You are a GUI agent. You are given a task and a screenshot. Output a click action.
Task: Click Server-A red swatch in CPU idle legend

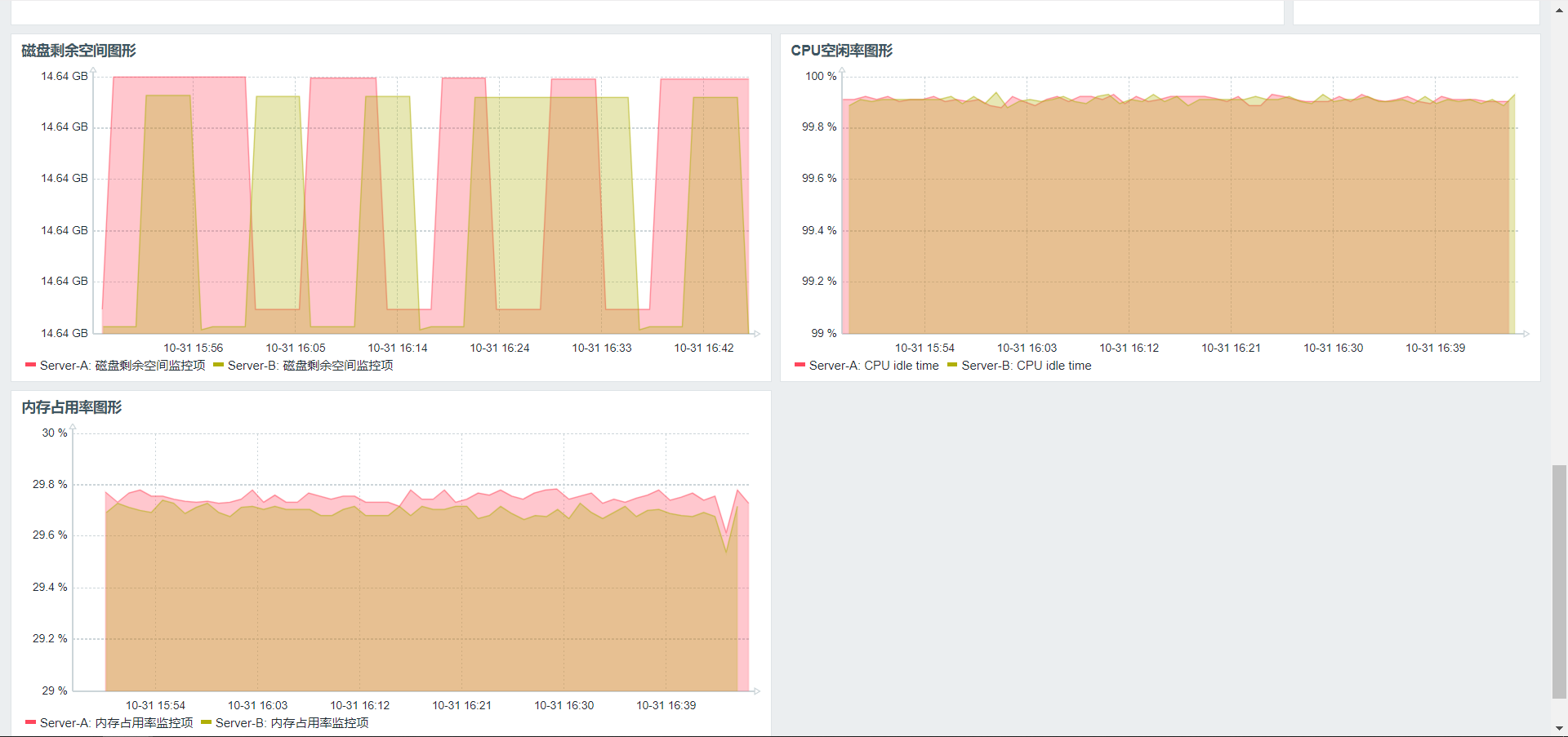point(800,365)
